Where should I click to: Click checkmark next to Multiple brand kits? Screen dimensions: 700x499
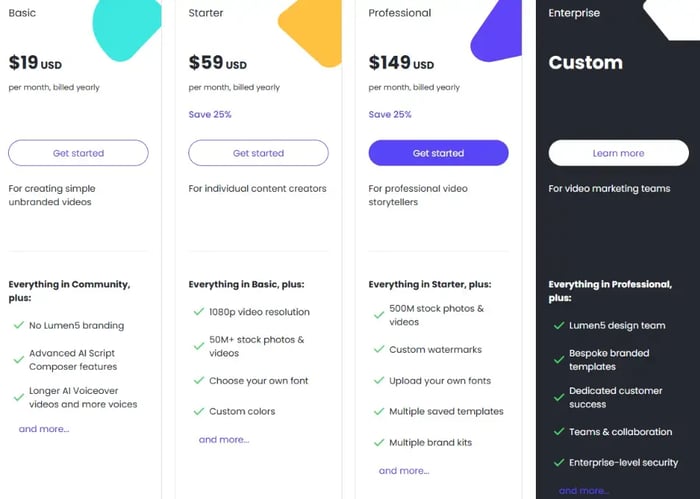[379, 442]
